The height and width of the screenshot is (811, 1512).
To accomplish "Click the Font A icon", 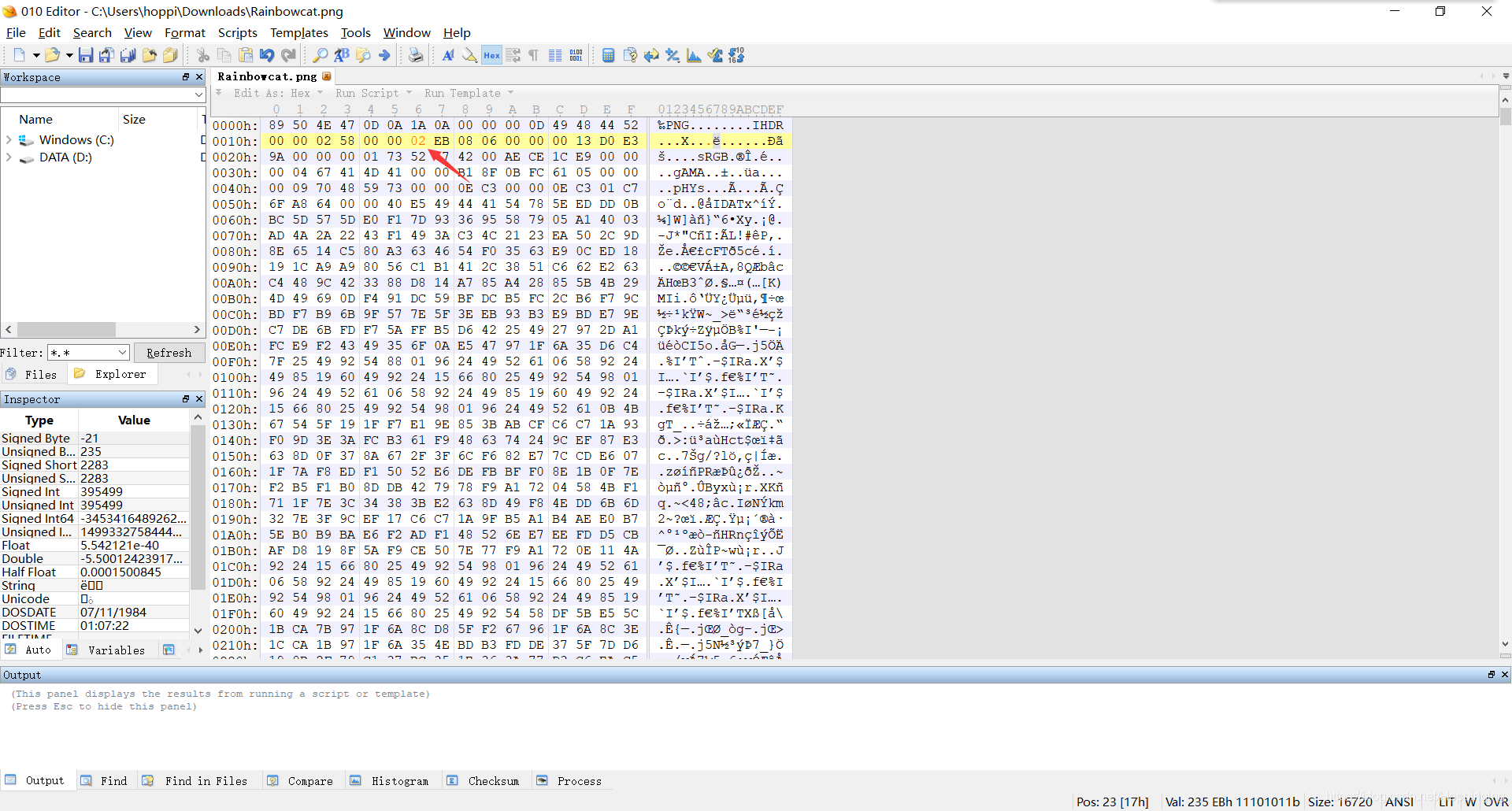I will point(448,55).
